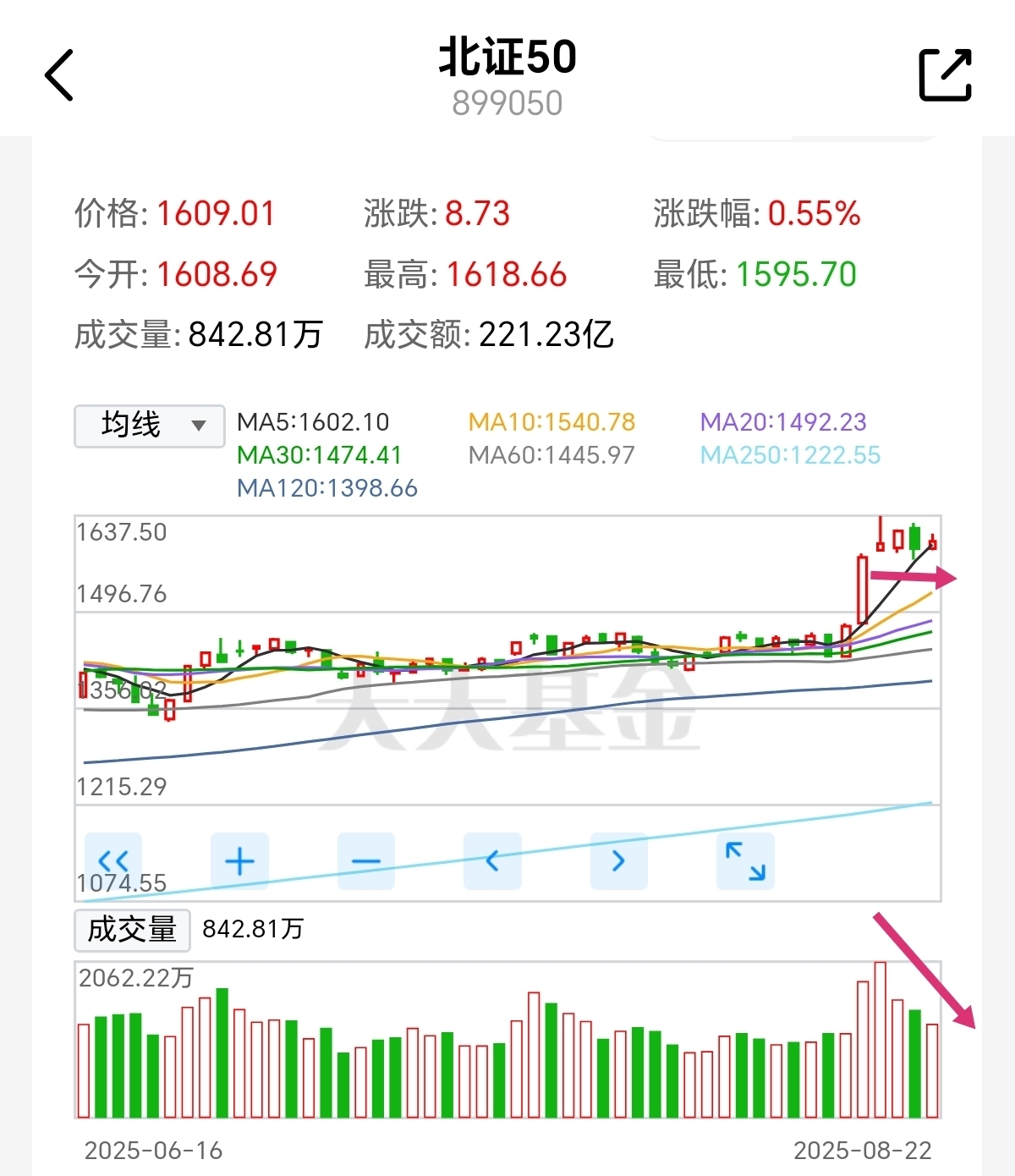This screenshot has width=1015, height=1176.
Task: Jump to earliest data with double-left arrow
Action: (113, 861)
